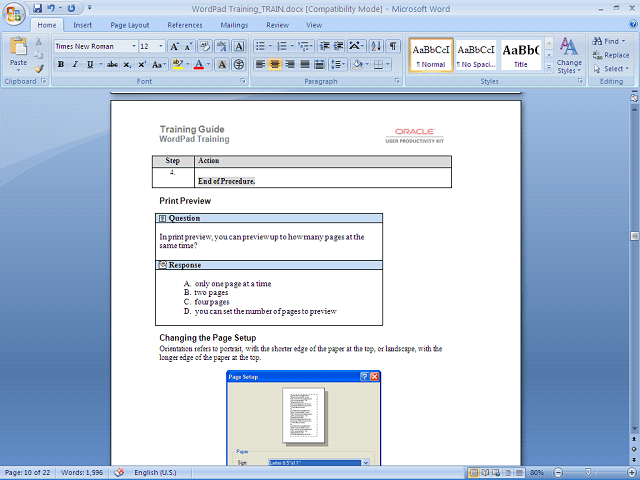Screen dimensions: 640x480
Task: Open the font name dropdown
Action: pyautogui.click(x=133, y=46)
